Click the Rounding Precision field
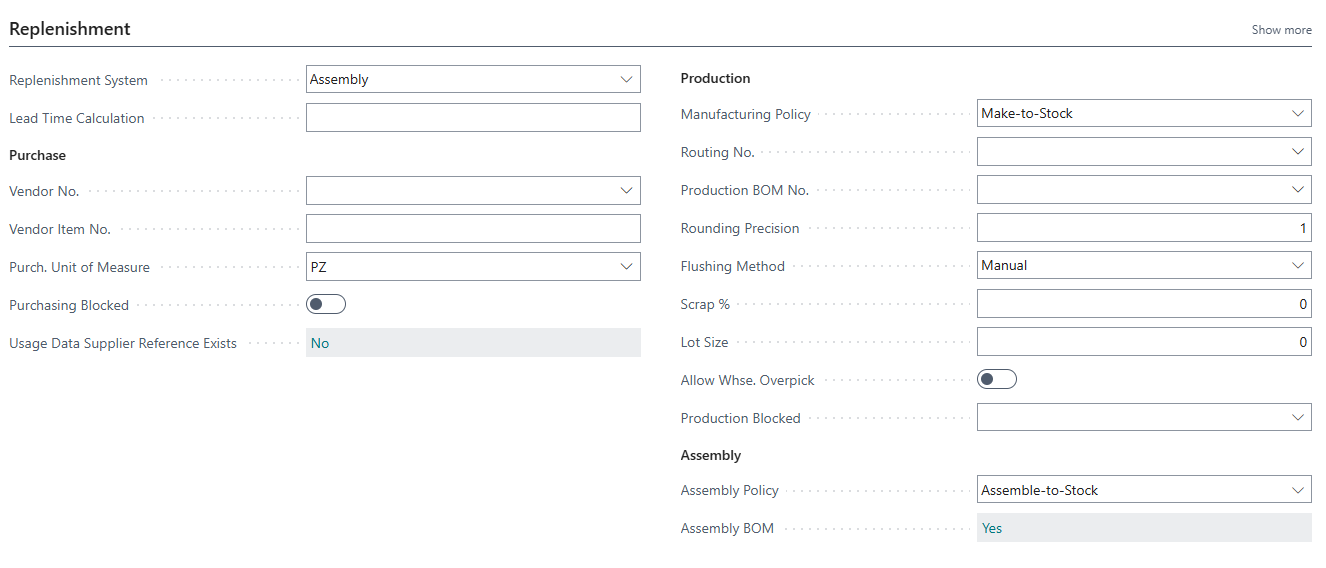Viewport: 1326px width, 568px height. 1143,228
